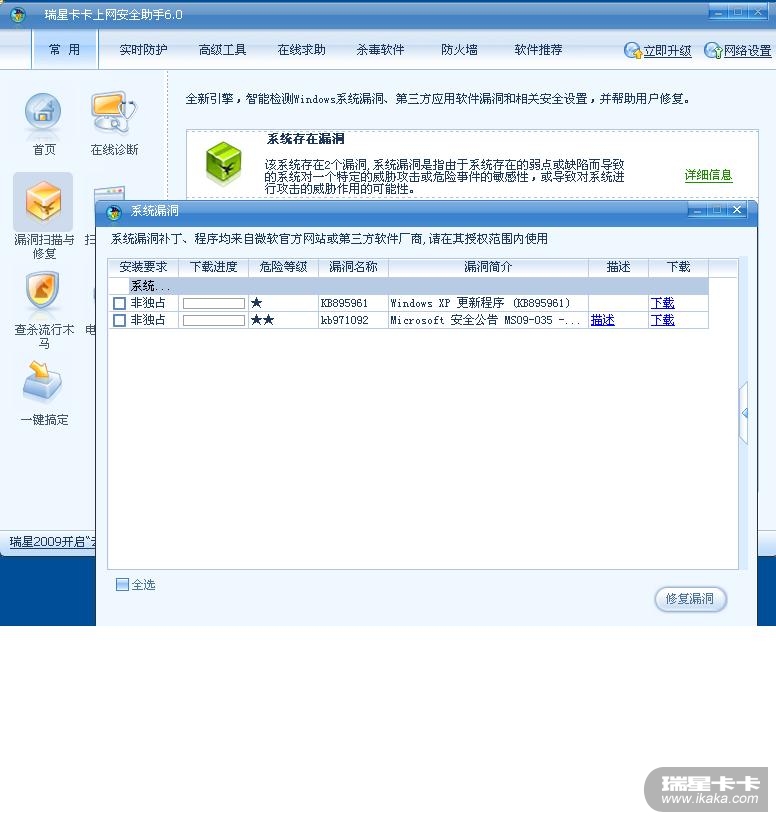
Task: Click the Rising logo in main title bar
Action: tap(17, 14)
